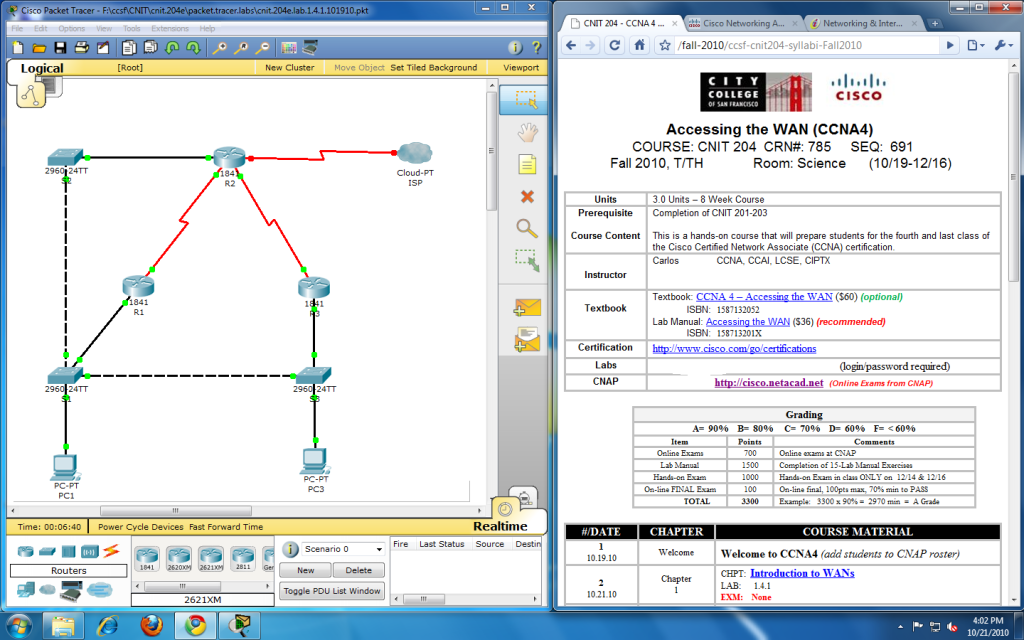Open Windows Start menu
Screen dimensions: 1024x640
pyautogui.click(x=18, y=626)
